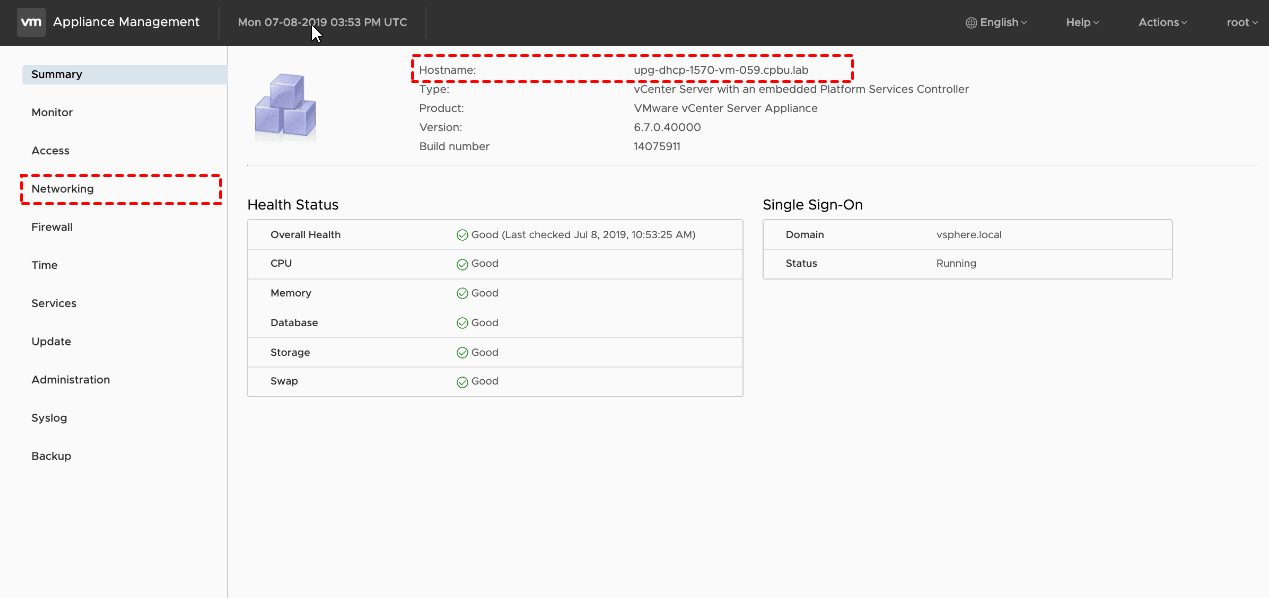Viewport: 1269px width, 598px height.
Task: Click the Swap Good status icon
Action: [x=462, y=382]
